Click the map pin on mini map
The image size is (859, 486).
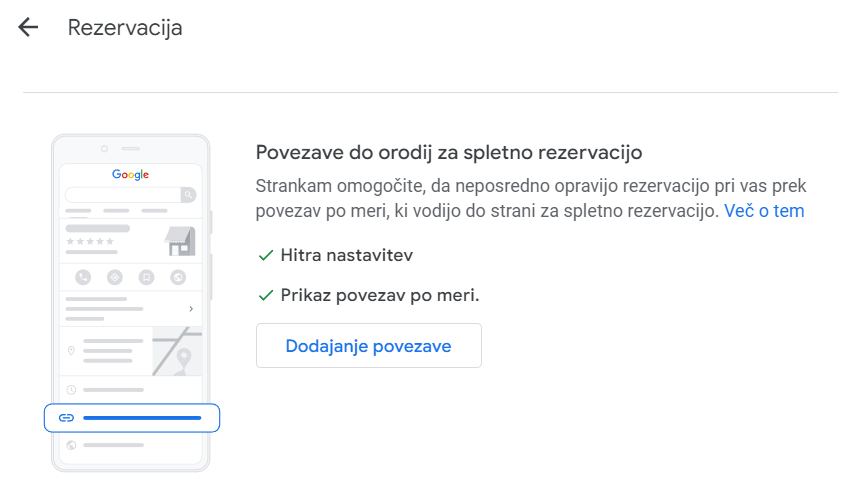(184, 357)
